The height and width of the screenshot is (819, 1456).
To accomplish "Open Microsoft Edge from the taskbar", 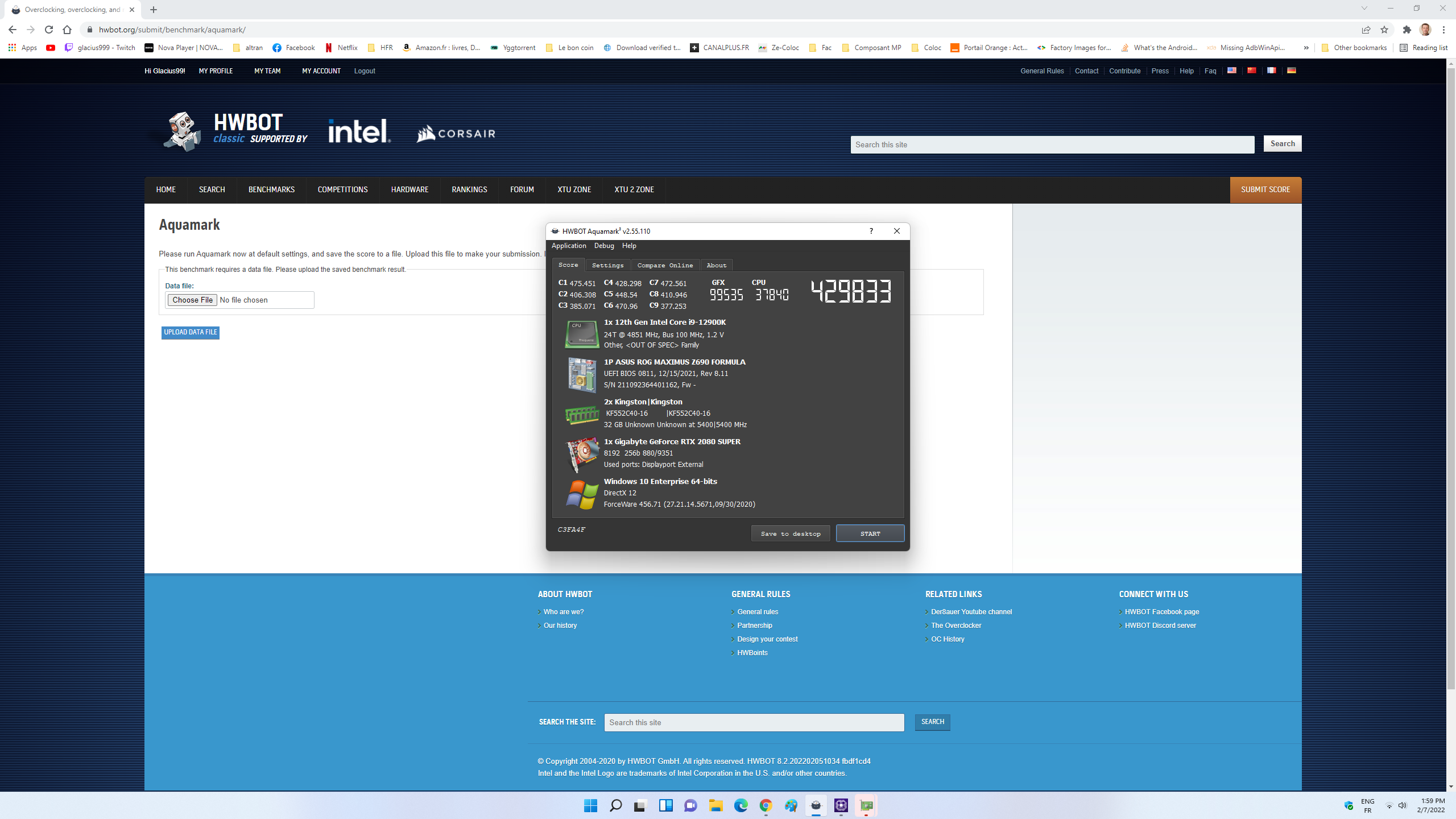I will click(741, 805).
